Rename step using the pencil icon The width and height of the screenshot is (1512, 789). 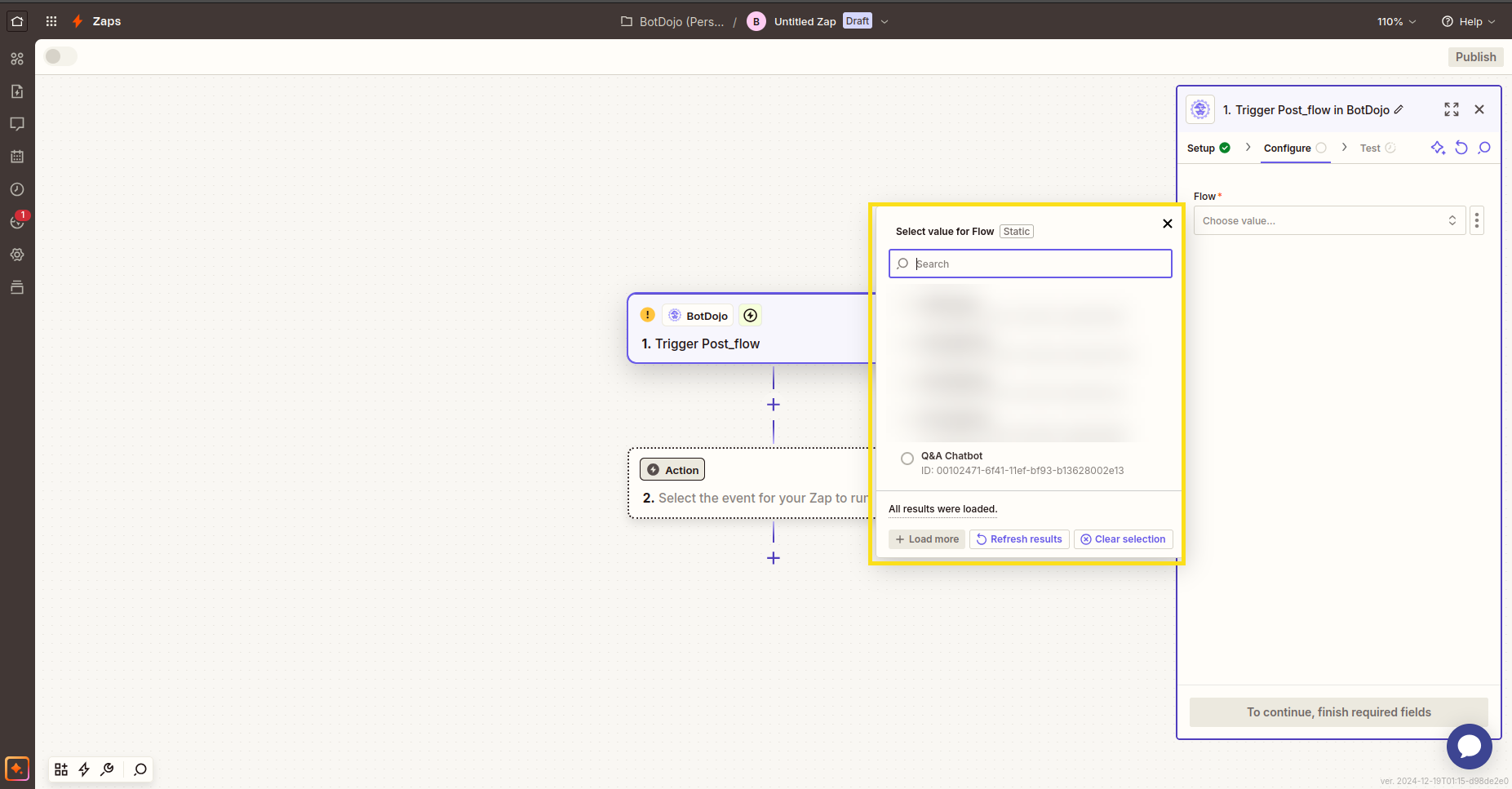pyautogui.click(x=1399, y=109)
